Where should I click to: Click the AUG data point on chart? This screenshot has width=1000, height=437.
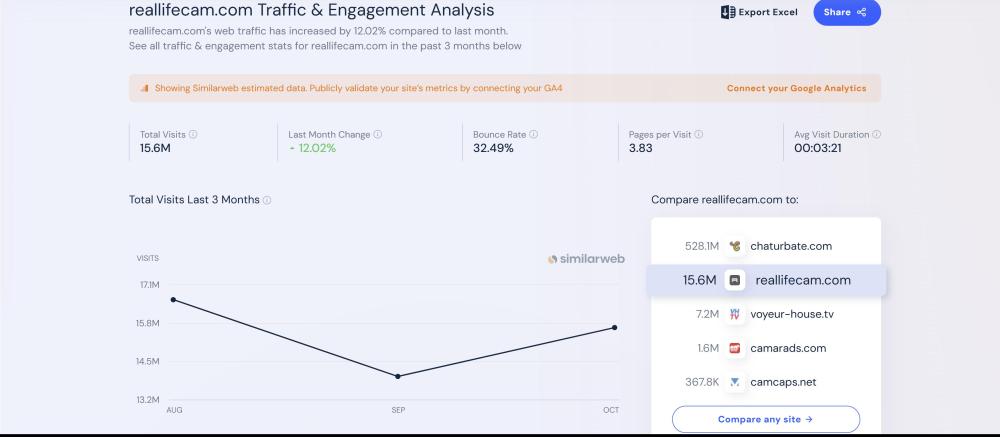[x=173, y=299]
